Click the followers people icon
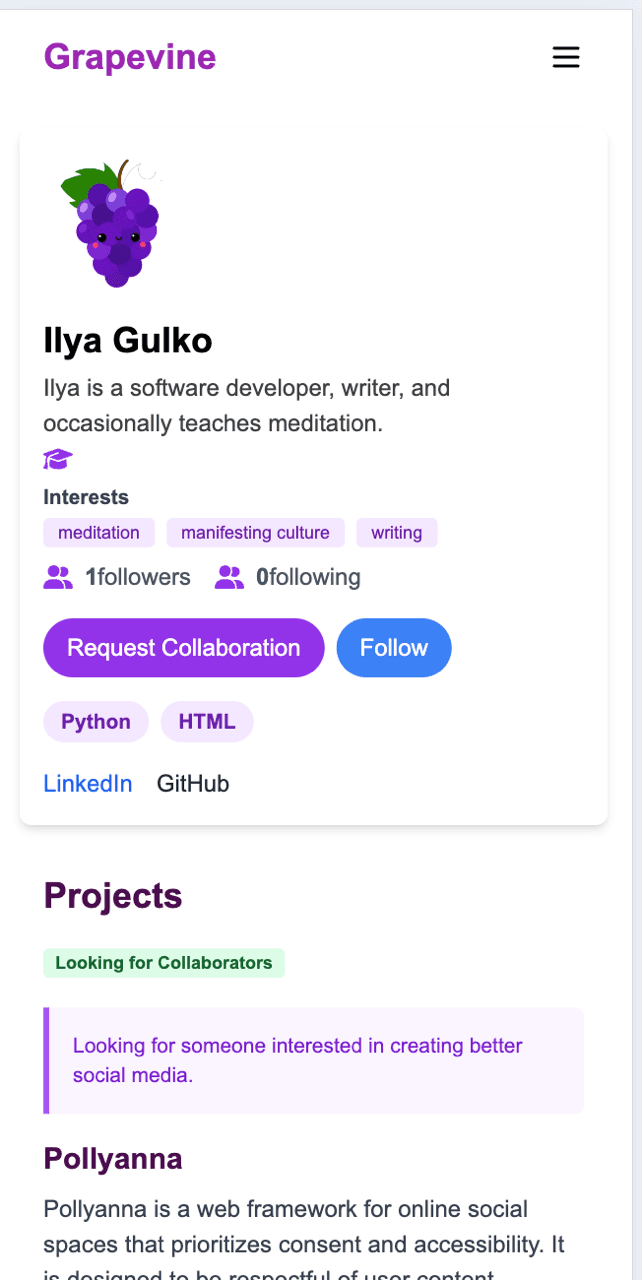Image resolution: width=642 pixels, height=1280 pixels. 59,577
